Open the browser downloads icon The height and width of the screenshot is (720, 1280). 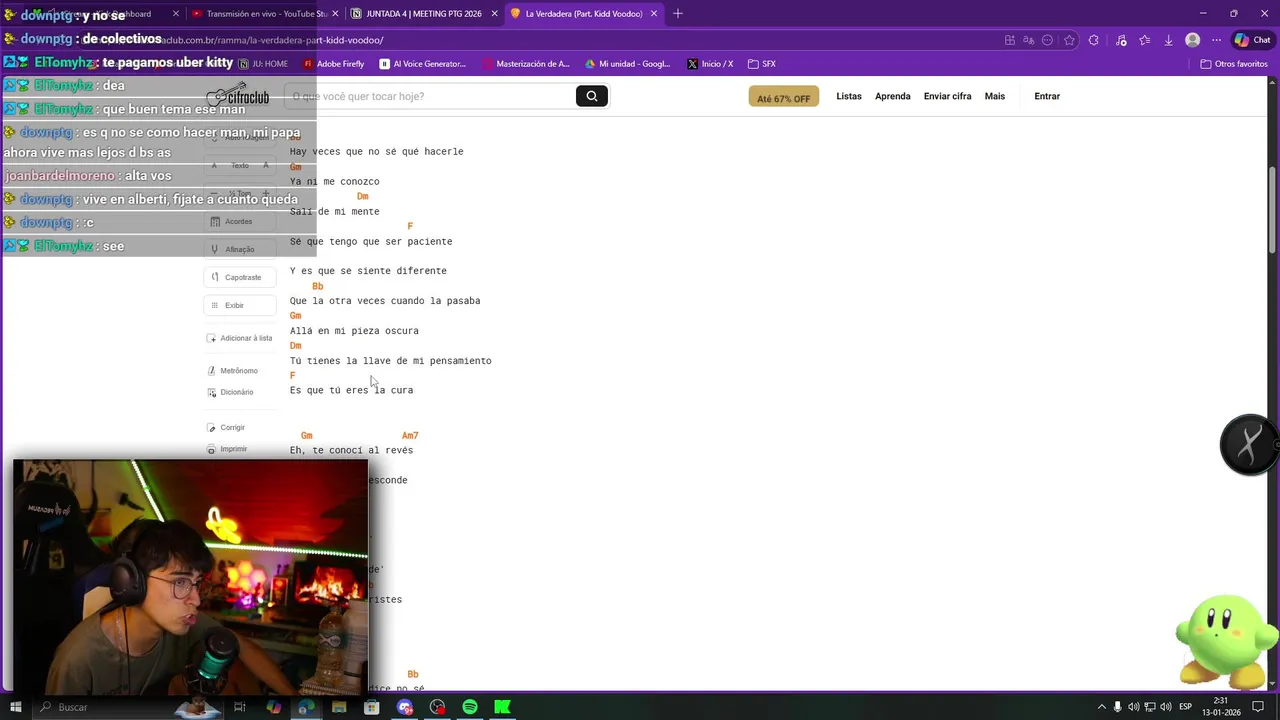tap(1168, 40)
